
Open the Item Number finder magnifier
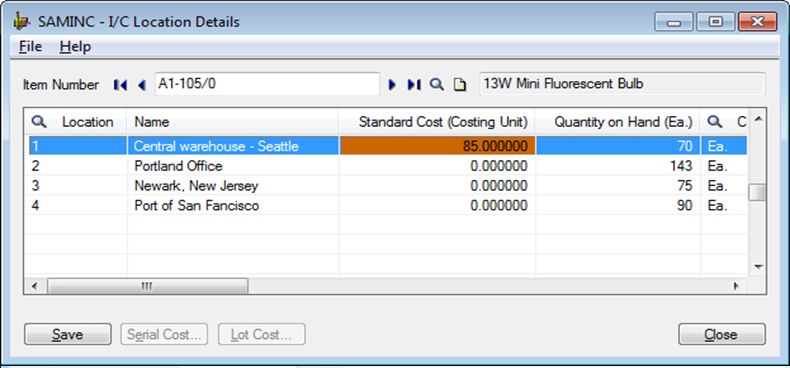(436, 85)
